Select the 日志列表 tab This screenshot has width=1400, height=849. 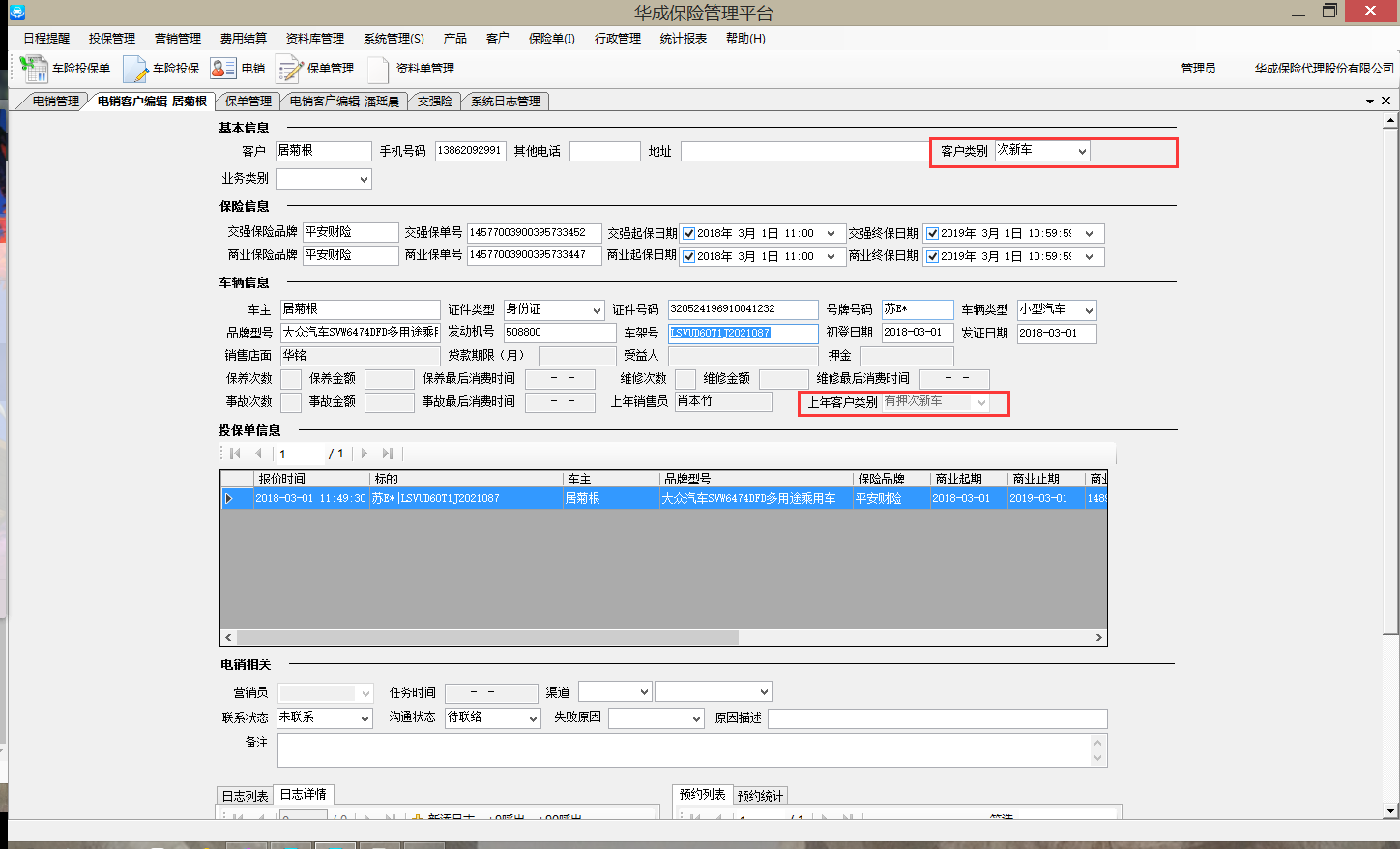(245, 796)
